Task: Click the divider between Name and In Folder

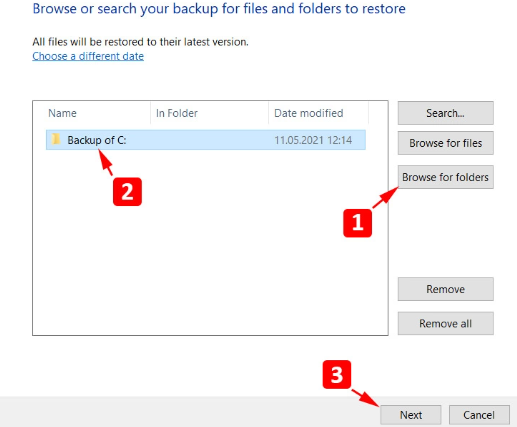Action: [x=150, y=113]
